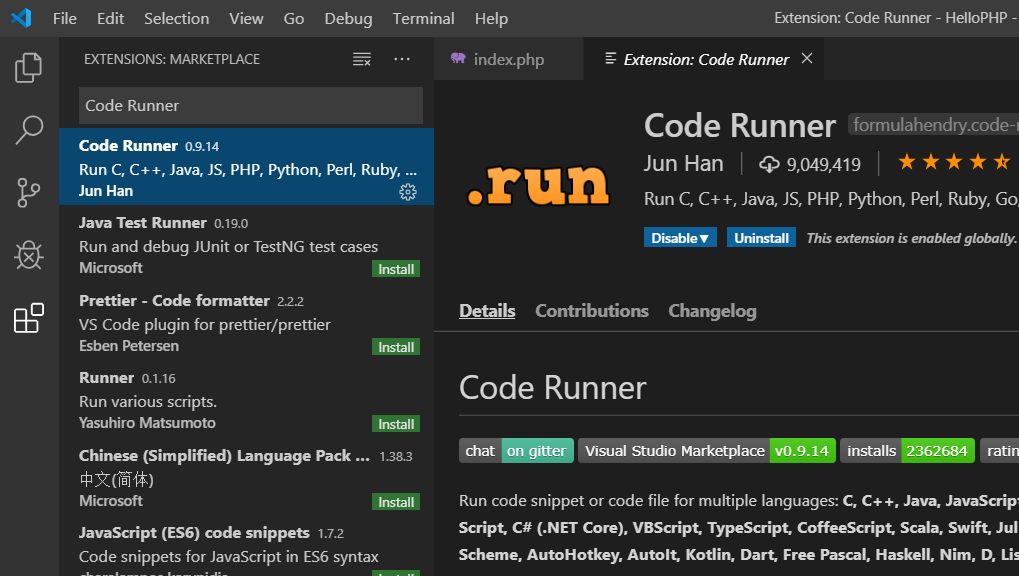Open the Edit menu
This screenshot has width=1019, height=576.
(x=110, y=18)
